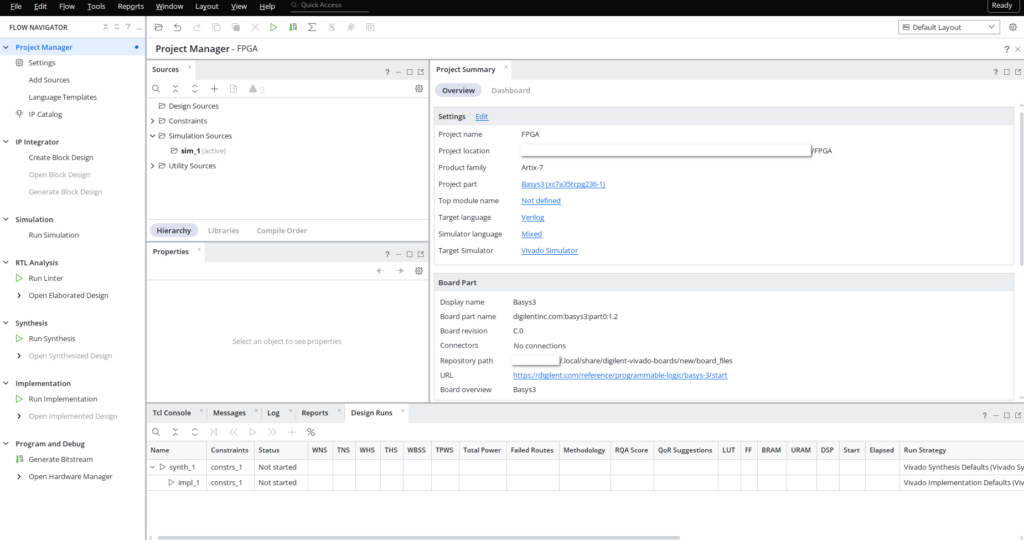Screen dimensions: 1024x540
Task: Click the green Run arrow in main toolbar
Action: point(274,27)
